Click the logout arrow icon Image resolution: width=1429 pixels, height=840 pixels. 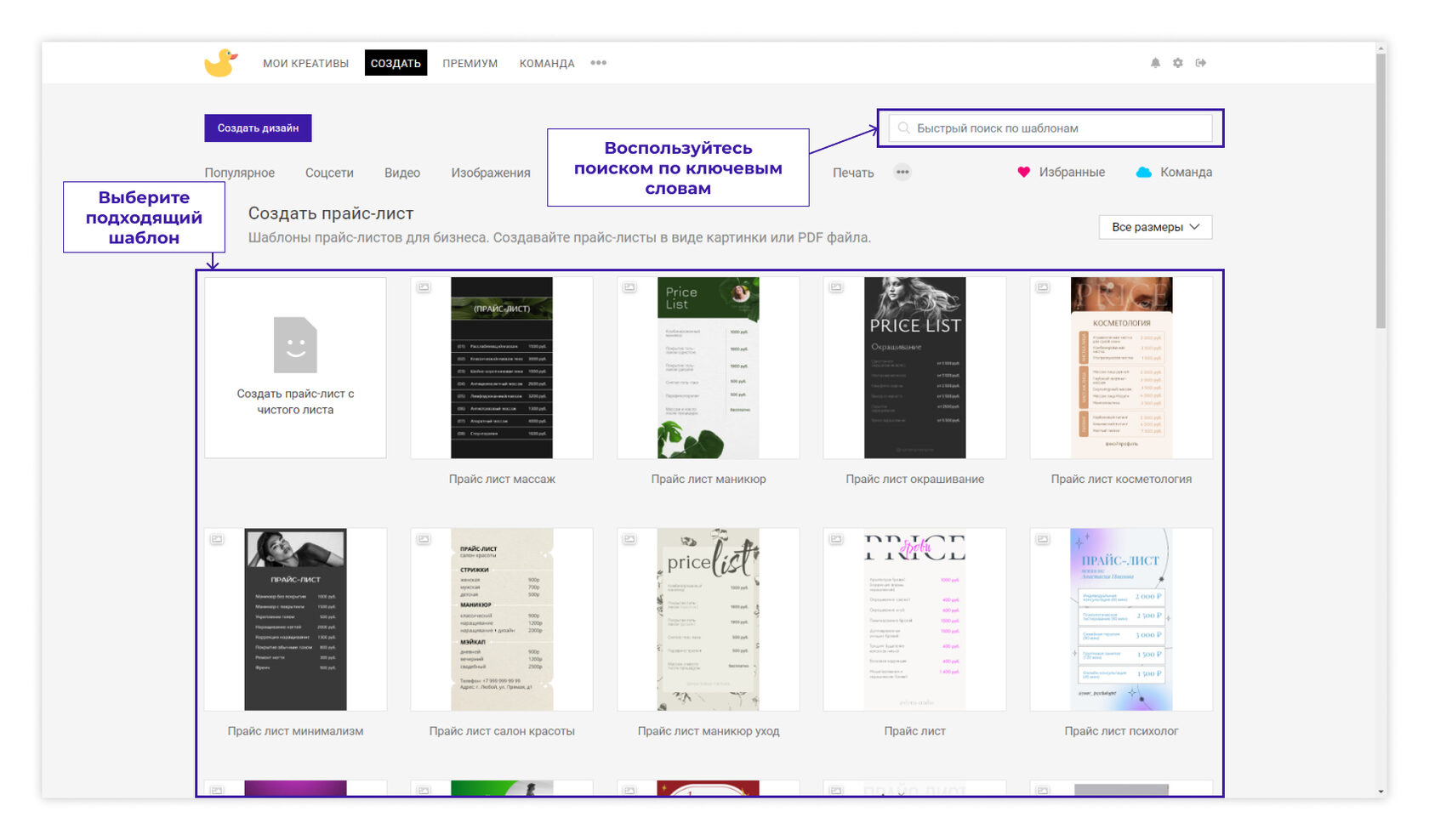pos(1201,63)
